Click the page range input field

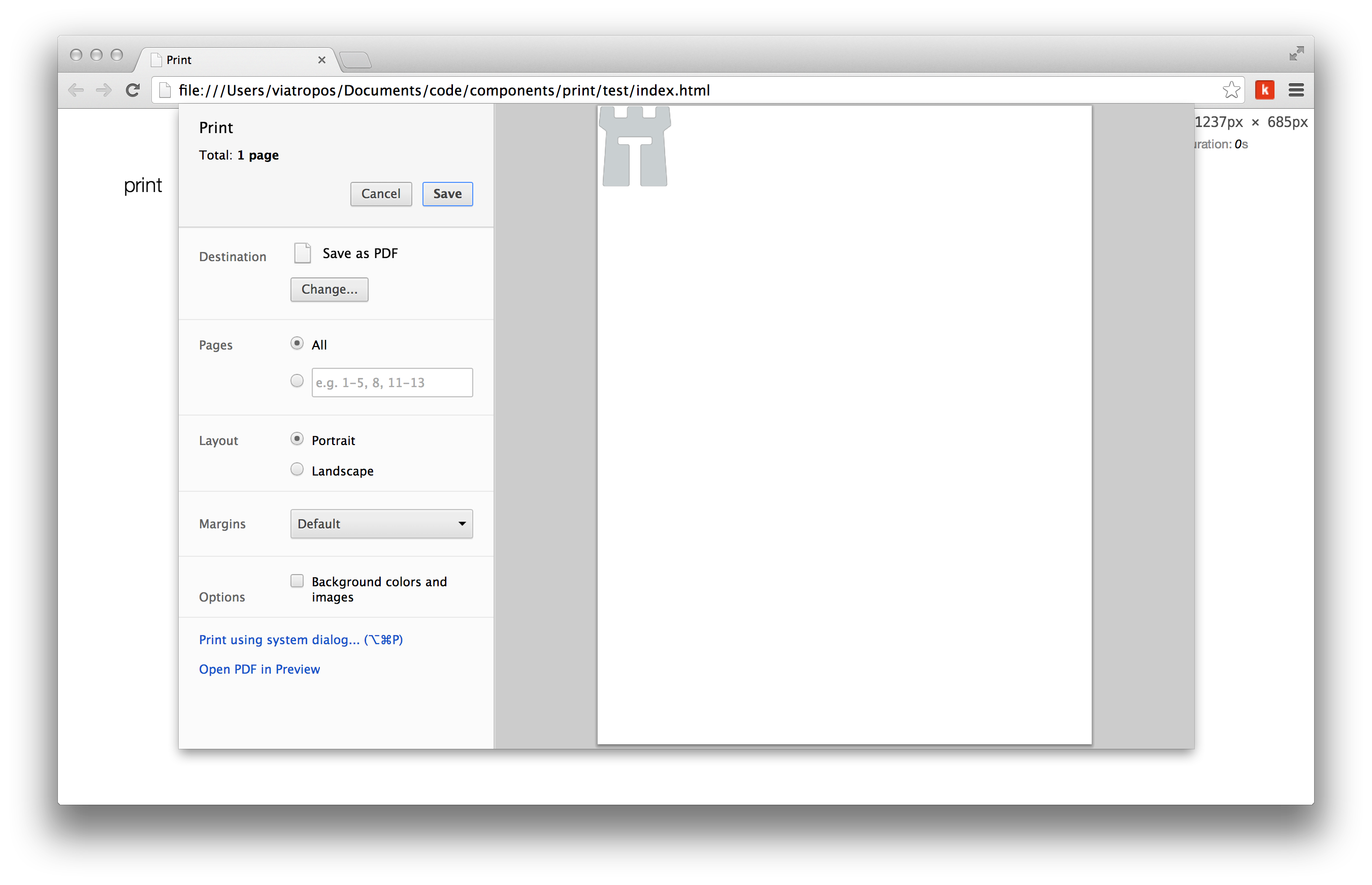pyautogui.click(x=391, y=382)
